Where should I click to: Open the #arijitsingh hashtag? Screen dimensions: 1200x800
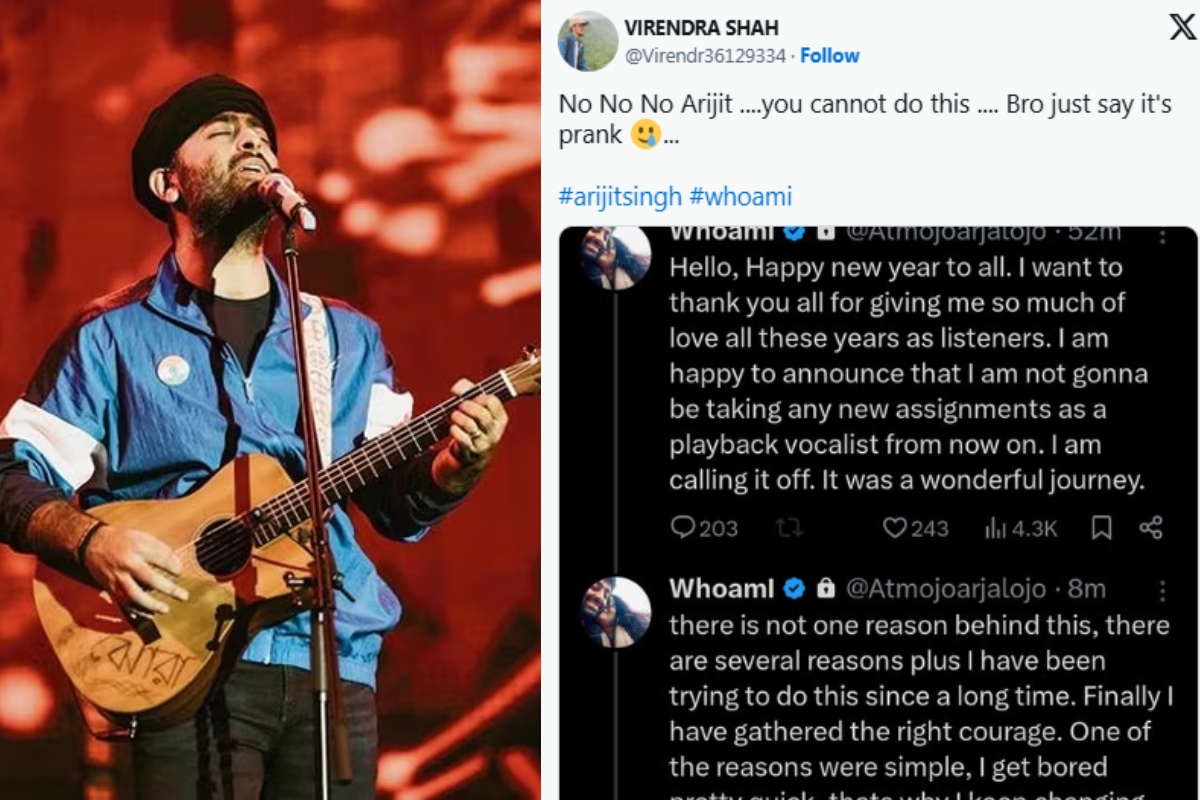point(620,196)
